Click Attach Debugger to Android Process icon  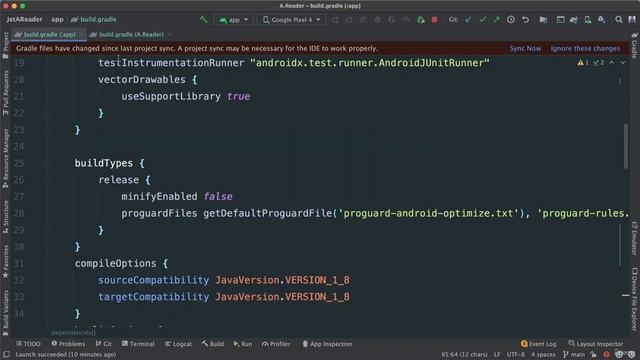421,20
